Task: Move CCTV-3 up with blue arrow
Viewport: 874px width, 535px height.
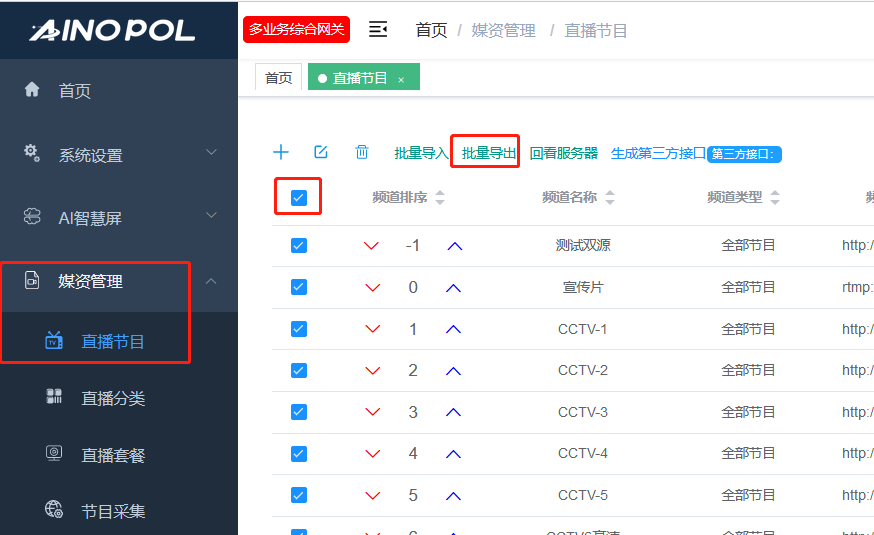Action: click(x=454, y=412)
